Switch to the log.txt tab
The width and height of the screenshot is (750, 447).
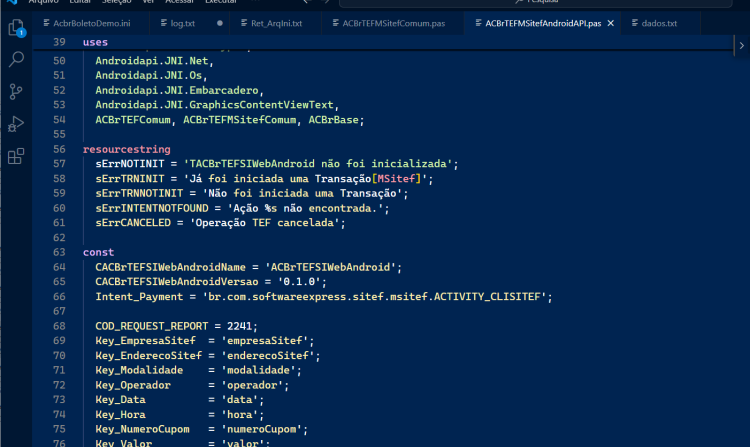tap(189, 23)
